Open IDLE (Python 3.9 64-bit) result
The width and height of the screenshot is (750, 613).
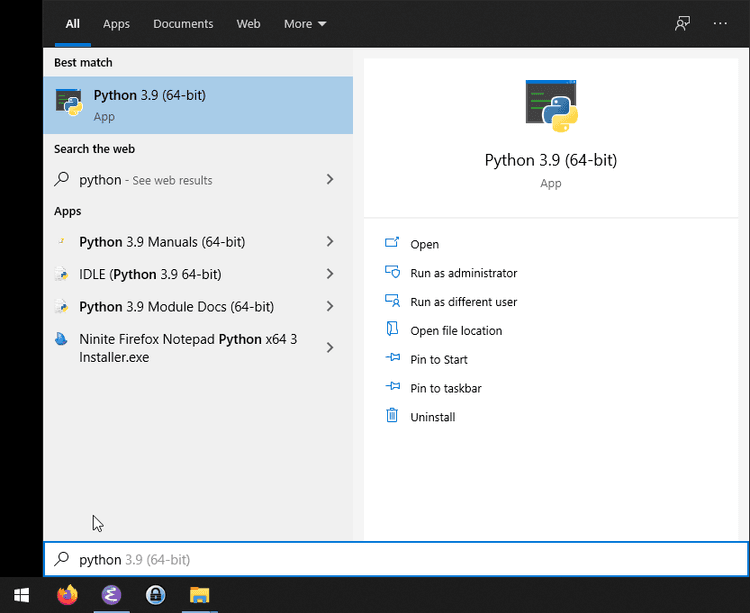[198, 274]
